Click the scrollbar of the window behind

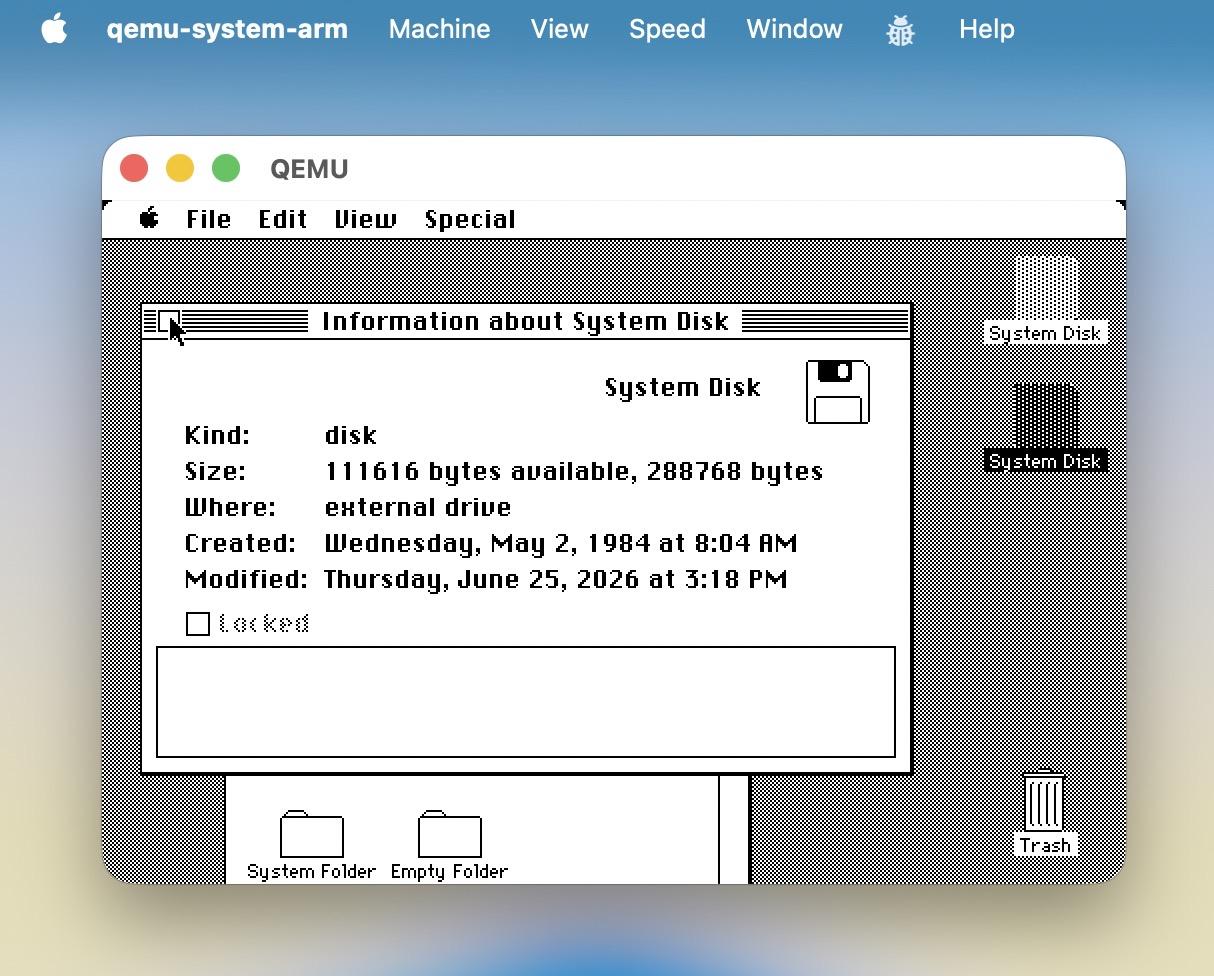point(734,829)
